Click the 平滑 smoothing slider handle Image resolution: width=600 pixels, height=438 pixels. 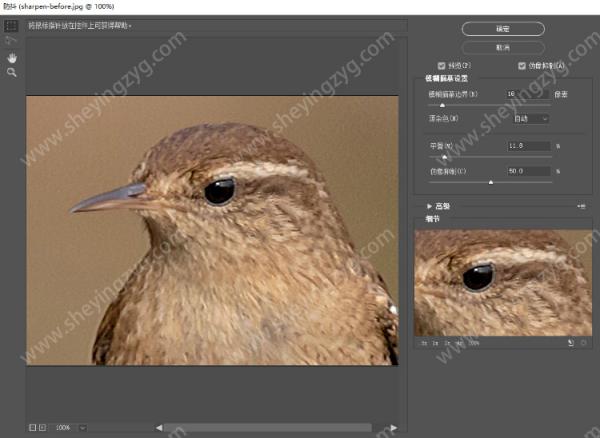pyautogui.click(x=444, y=156)
